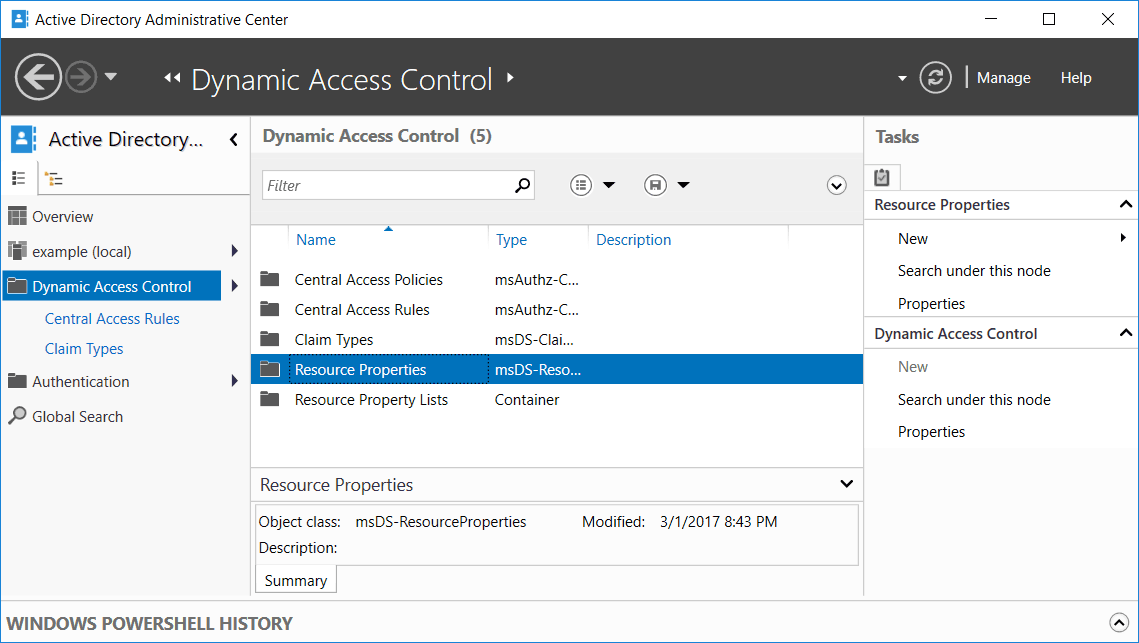Open the navigation history dropdown arrow

point(110,76)
